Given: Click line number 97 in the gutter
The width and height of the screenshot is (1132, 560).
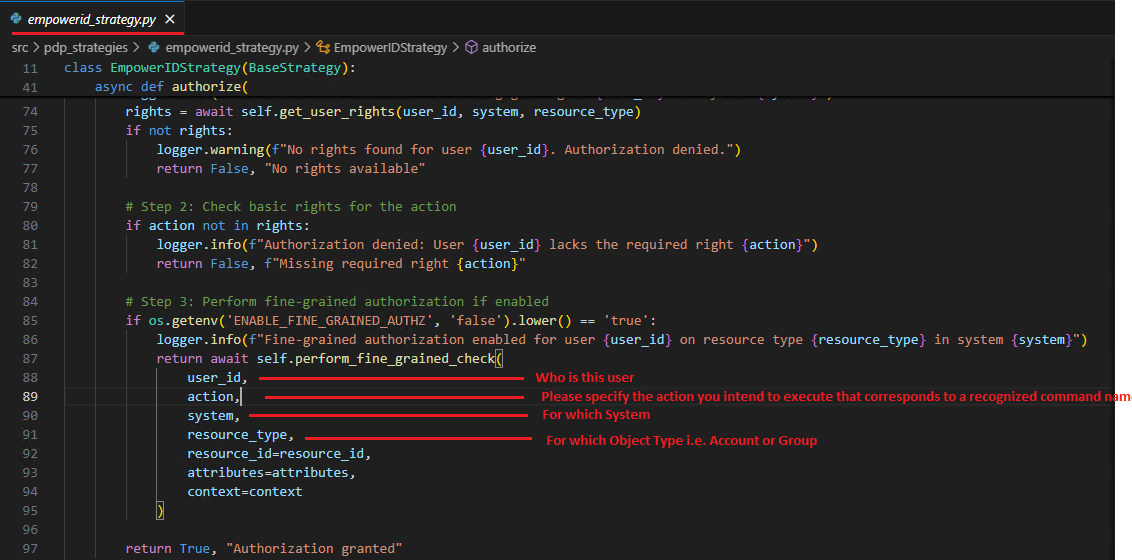Looking at the screenshot, I should coord(30,548).
